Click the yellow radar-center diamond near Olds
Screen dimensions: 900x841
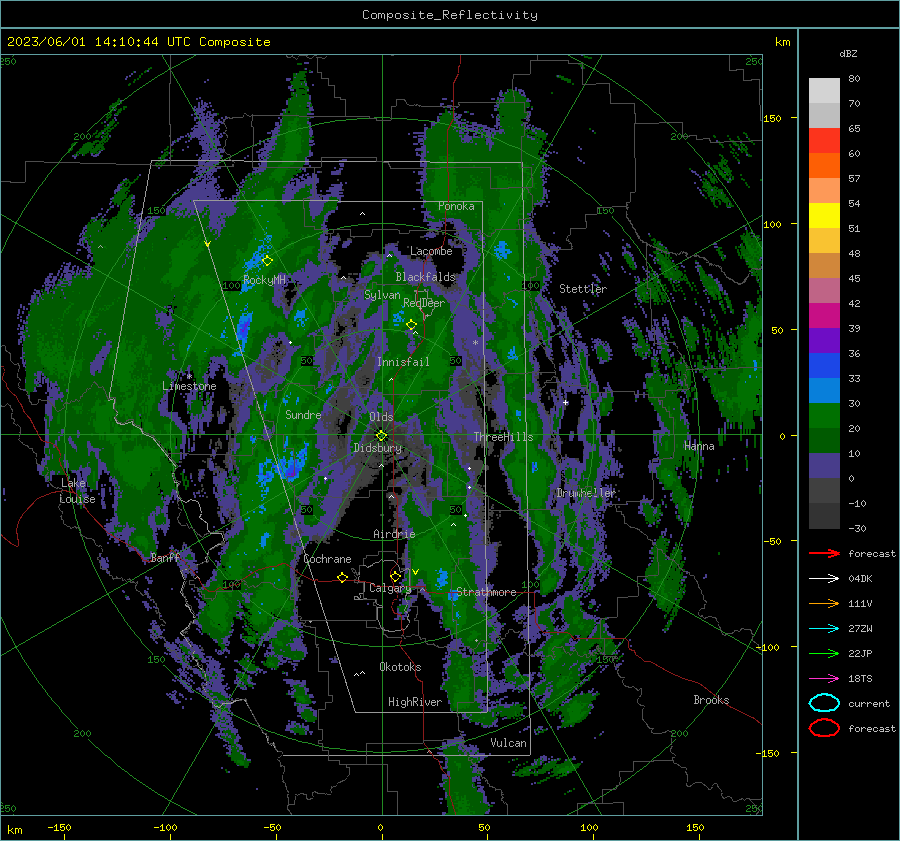[381, 436]
